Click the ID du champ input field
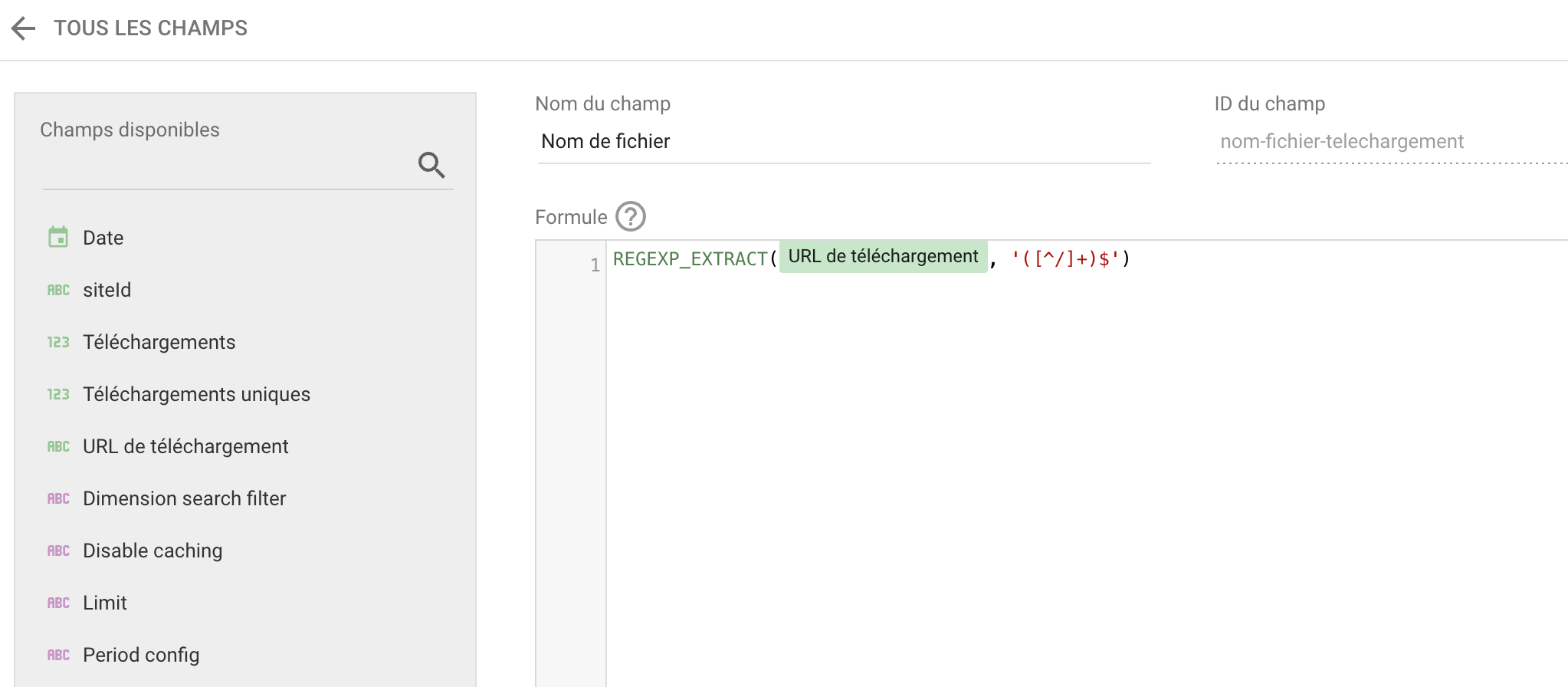Image resolution: width=1568 pixels, height=687 pixels. [x=1387, y=142]
